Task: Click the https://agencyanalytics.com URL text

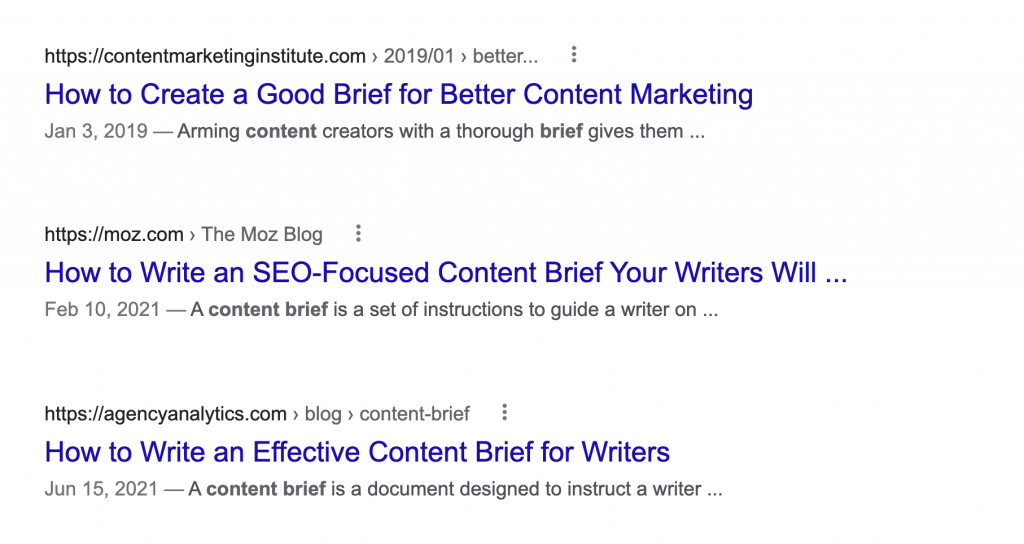Action: pos(165,413)
